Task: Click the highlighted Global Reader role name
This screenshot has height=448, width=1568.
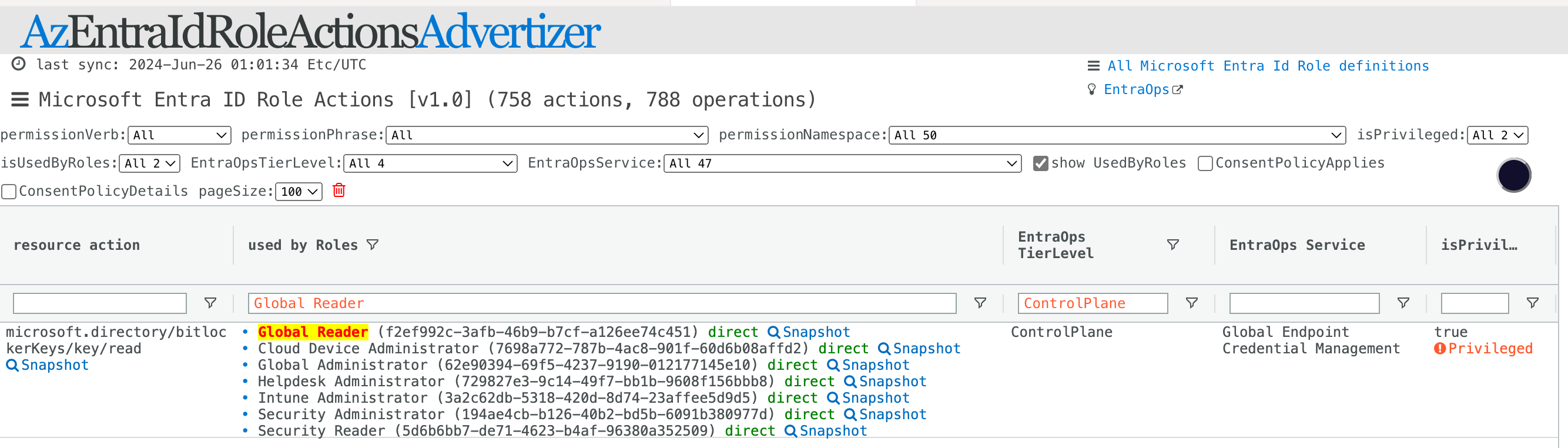Action: coord(313,332)
